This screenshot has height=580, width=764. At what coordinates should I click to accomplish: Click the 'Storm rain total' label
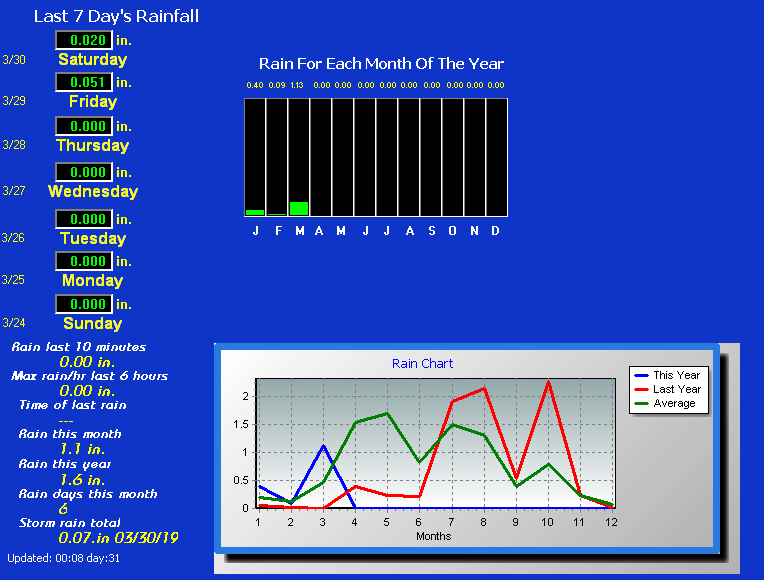pos(69,523)
